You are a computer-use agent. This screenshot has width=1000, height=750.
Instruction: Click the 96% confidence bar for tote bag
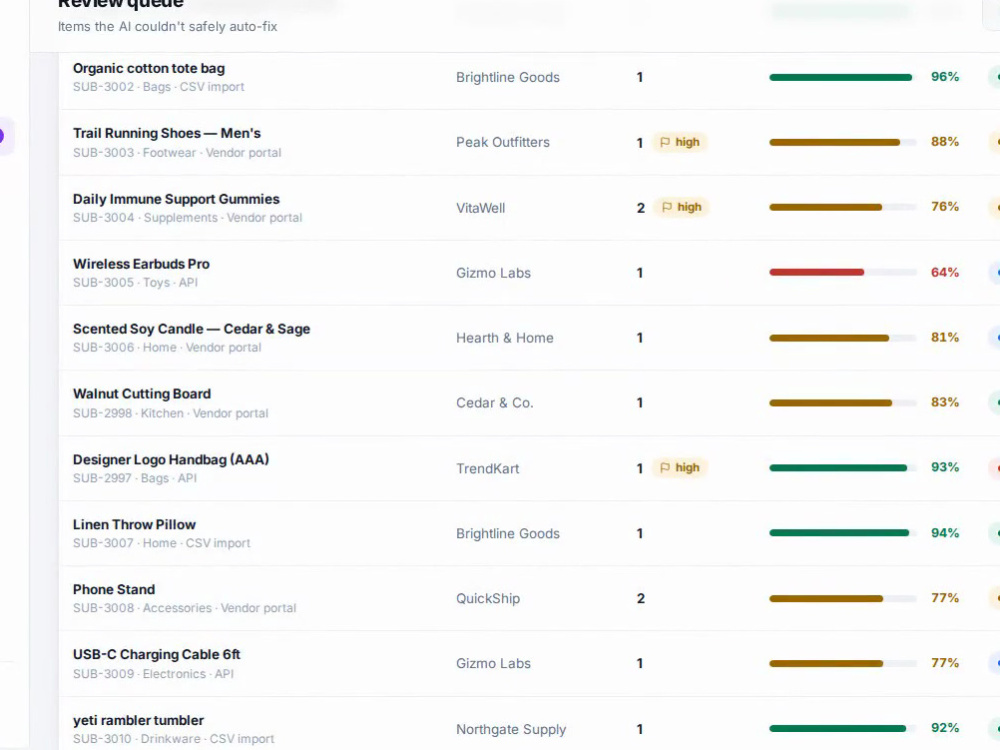coord(842,77)
